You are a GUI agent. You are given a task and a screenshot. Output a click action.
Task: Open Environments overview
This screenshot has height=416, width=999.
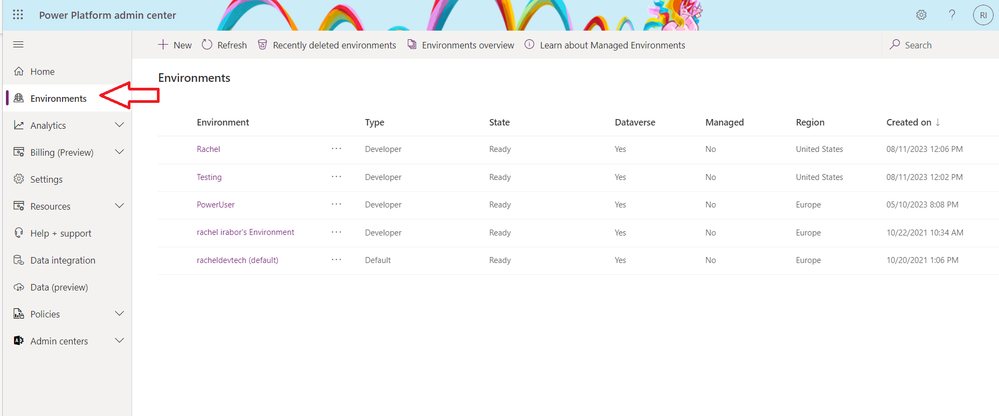[x=460, y=45]
